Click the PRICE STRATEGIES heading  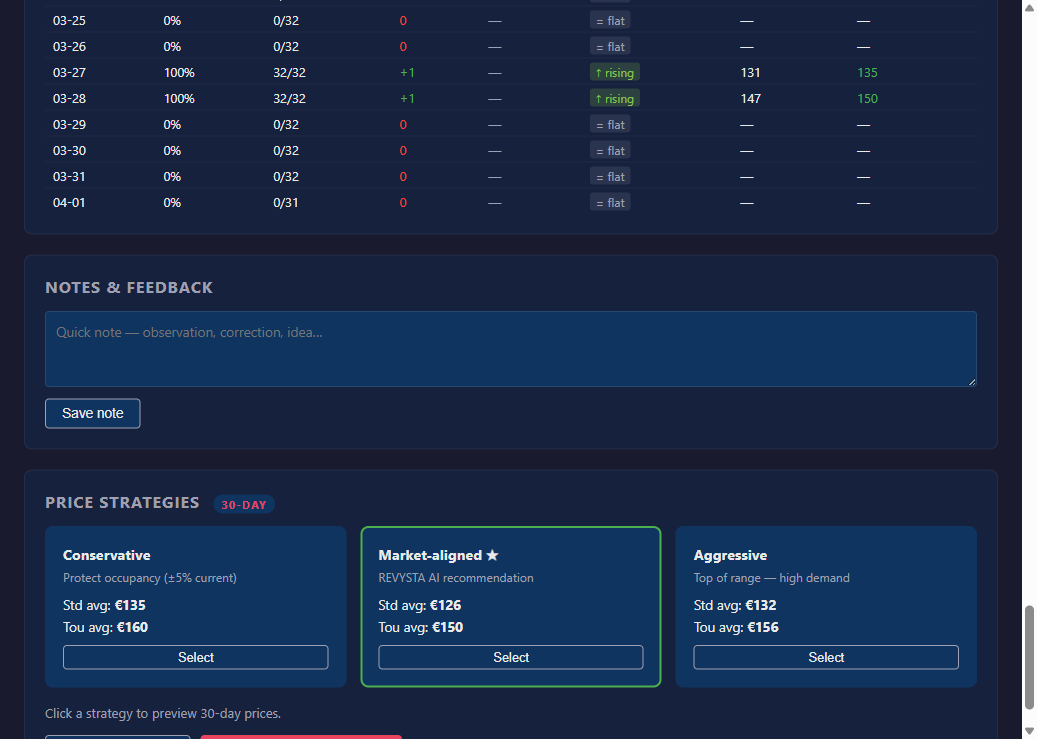coord(122,503)
